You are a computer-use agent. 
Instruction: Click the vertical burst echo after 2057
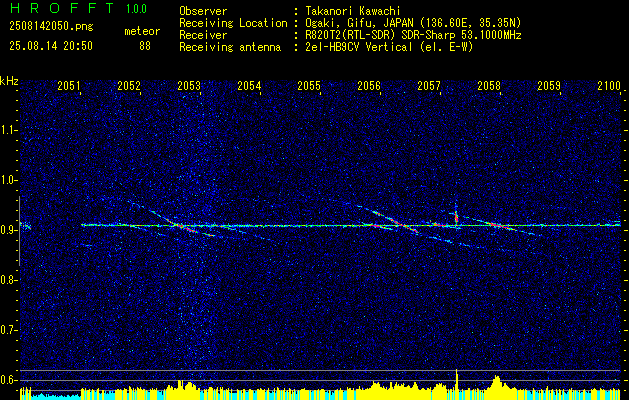(x=456, y=215)
